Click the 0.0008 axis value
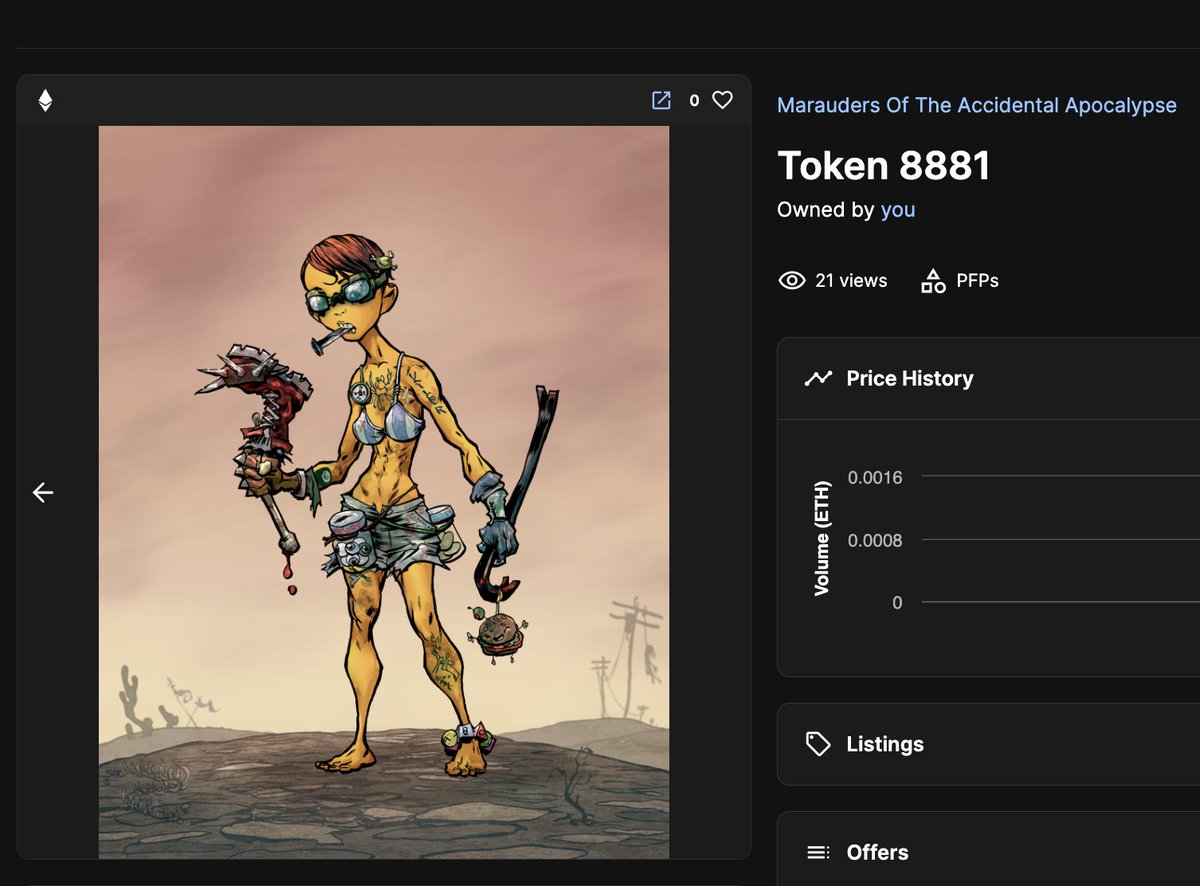The height and width of the screenshot is (886, 1200). click(875, 540)
